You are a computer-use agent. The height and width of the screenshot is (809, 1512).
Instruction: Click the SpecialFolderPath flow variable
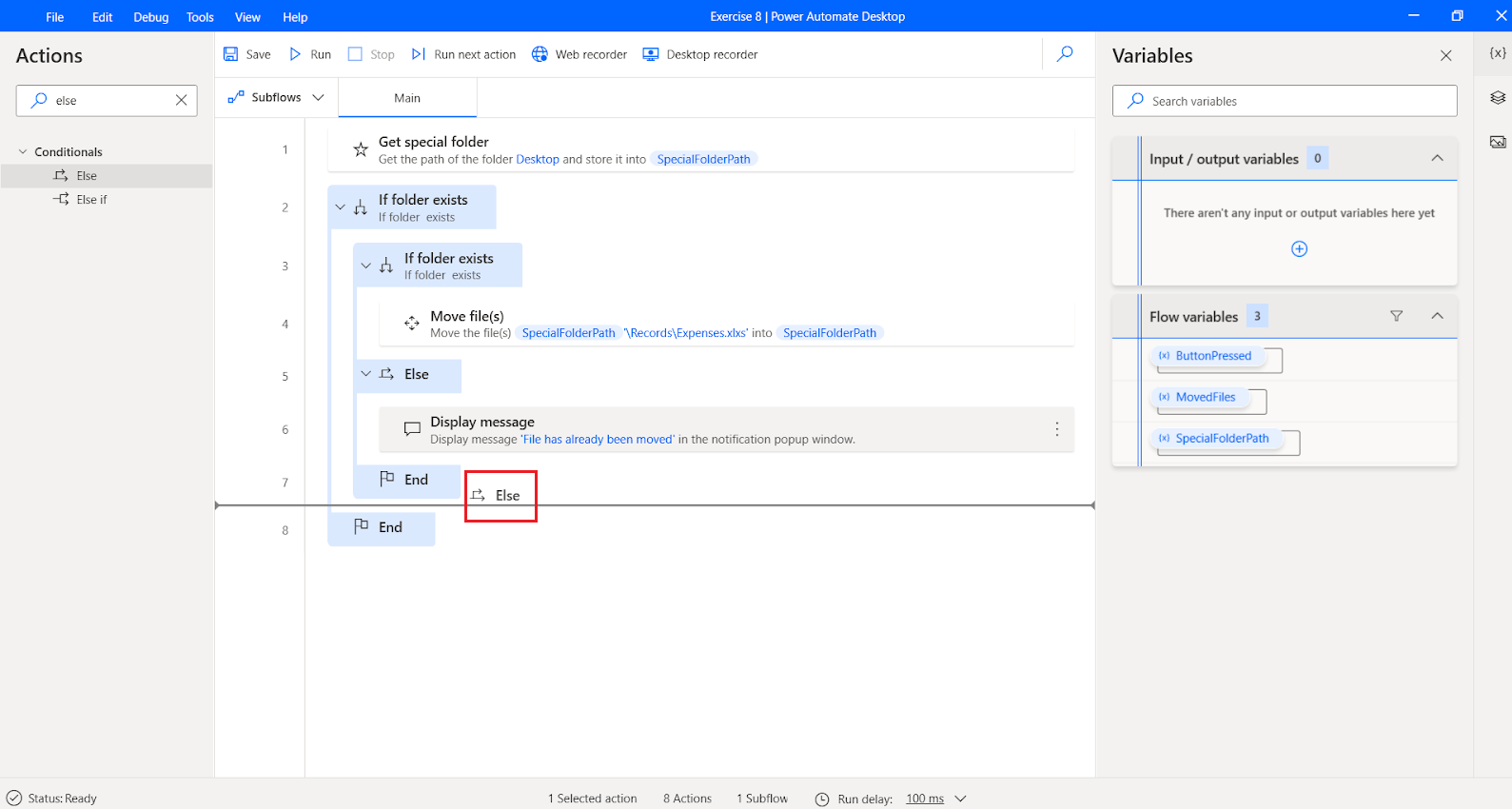coord(1216,438)
